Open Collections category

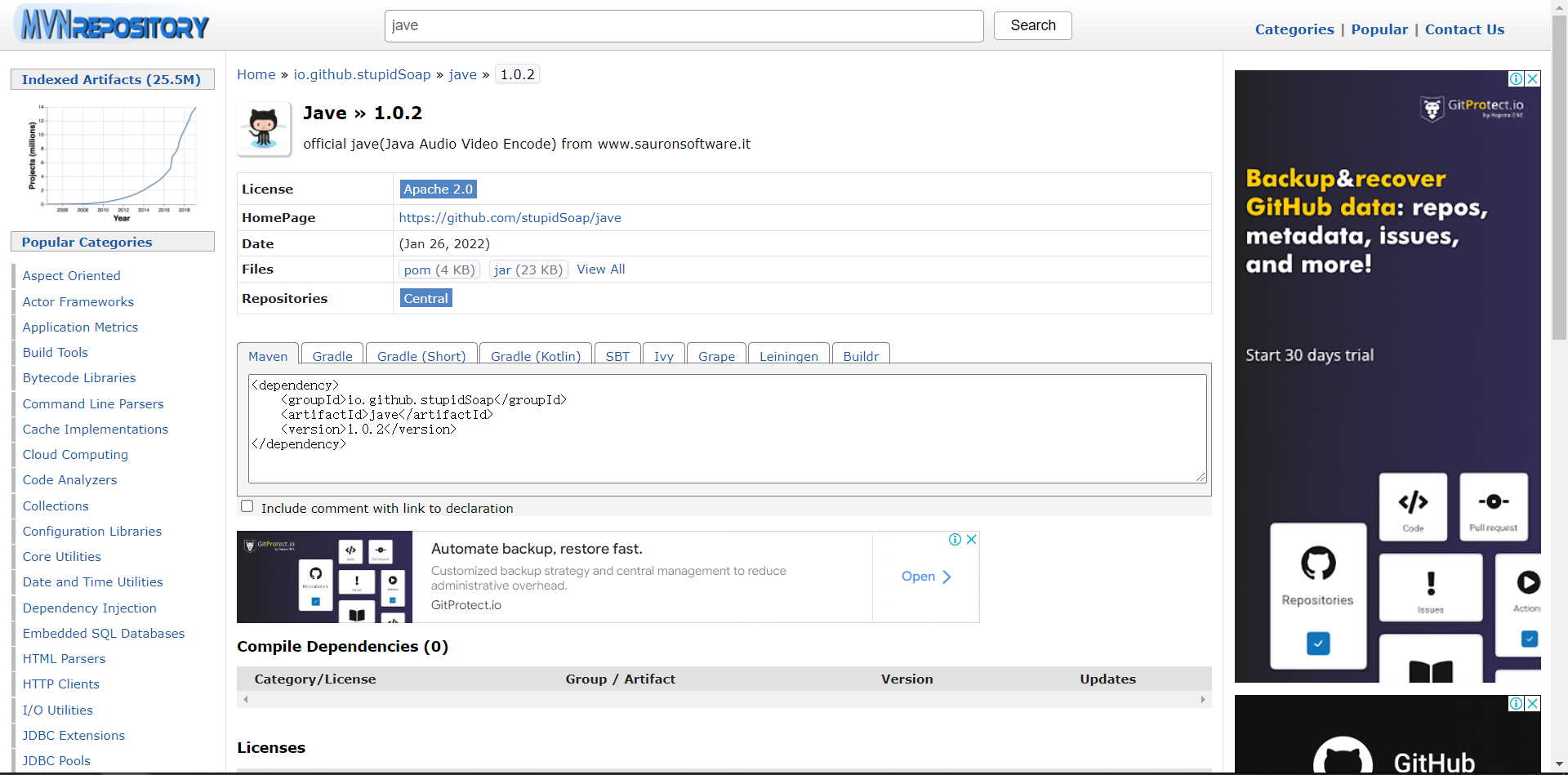pyautogui.click(x=56, y=506)
